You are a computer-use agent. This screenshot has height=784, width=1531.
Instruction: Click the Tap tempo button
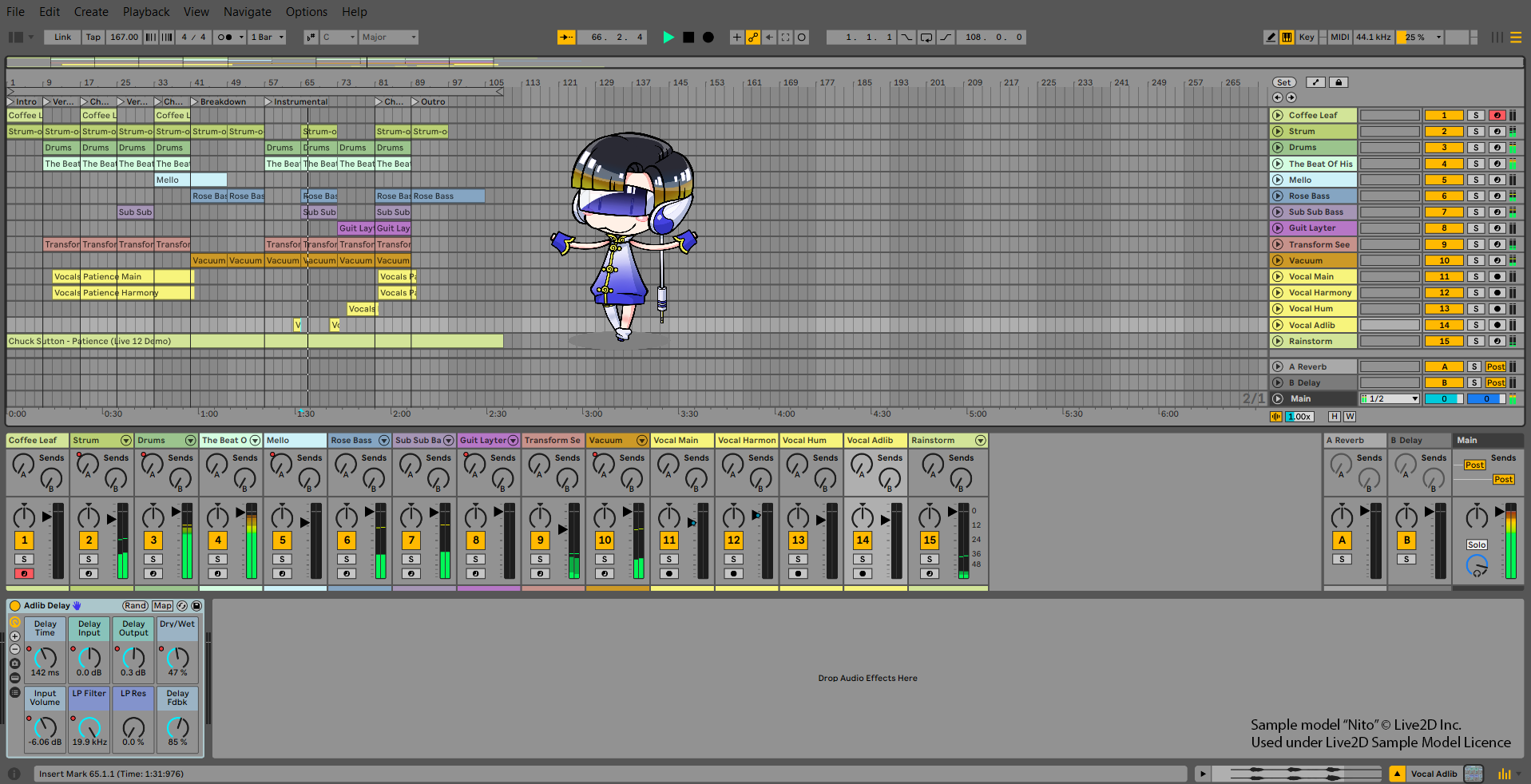pos(93,38)
